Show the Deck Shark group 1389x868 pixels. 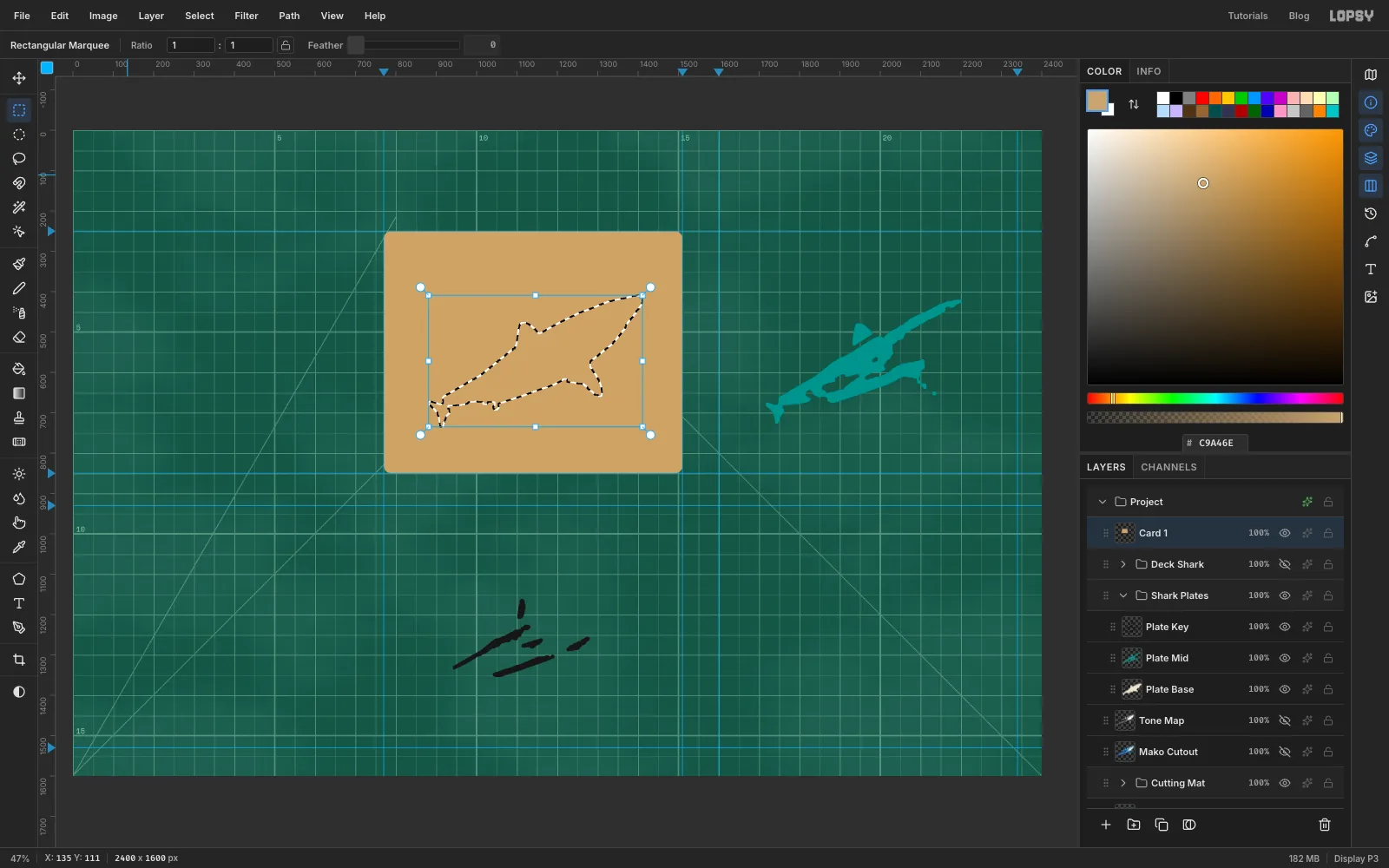pyautogui.click(x=1285, y=564)
